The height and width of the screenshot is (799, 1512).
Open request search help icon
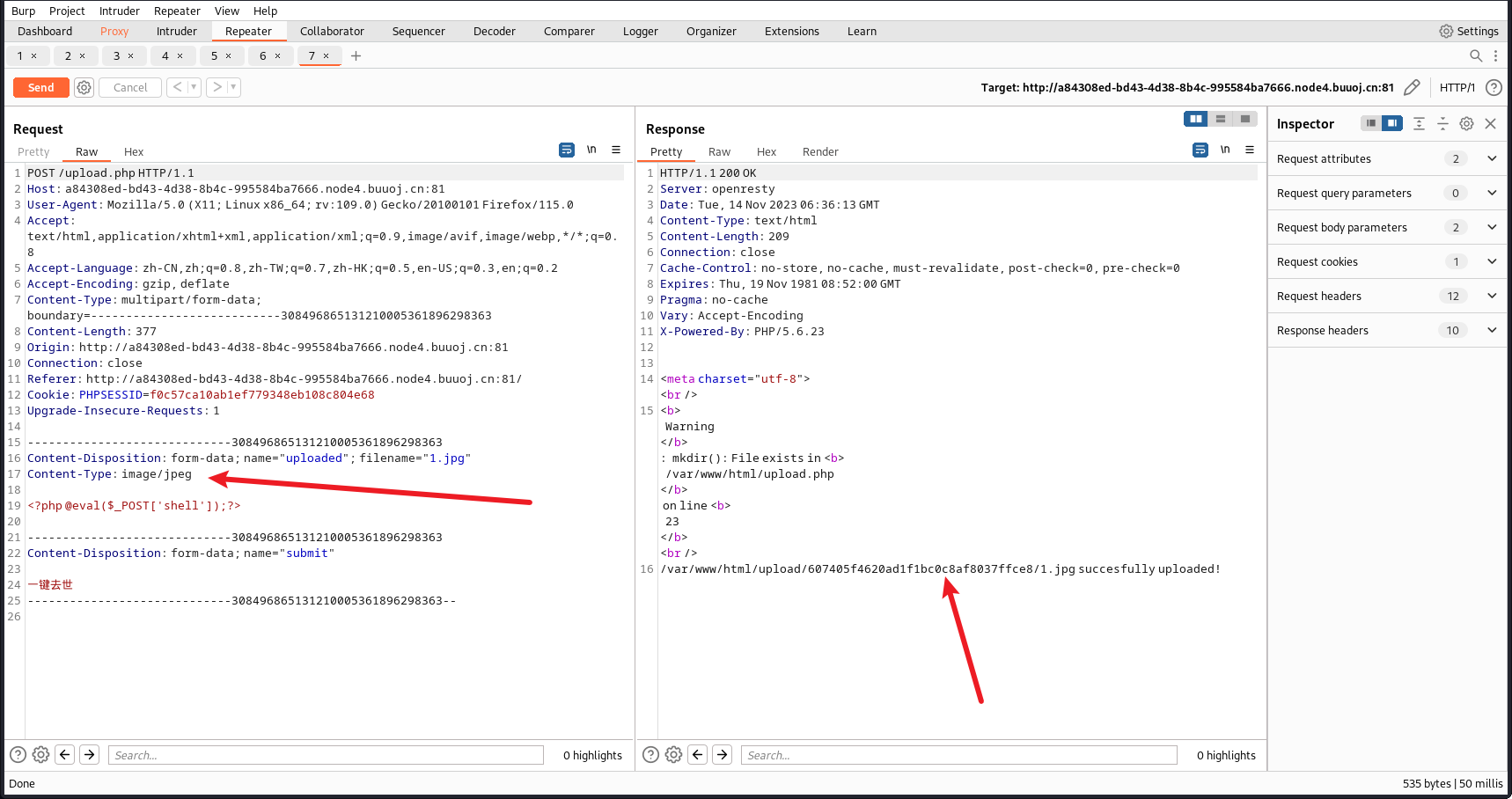[18, 754]
